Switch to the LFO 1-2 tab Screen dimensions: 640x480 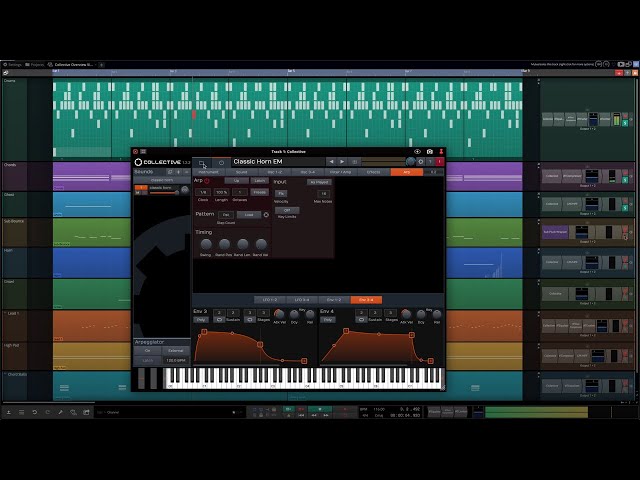coord(269,300)
